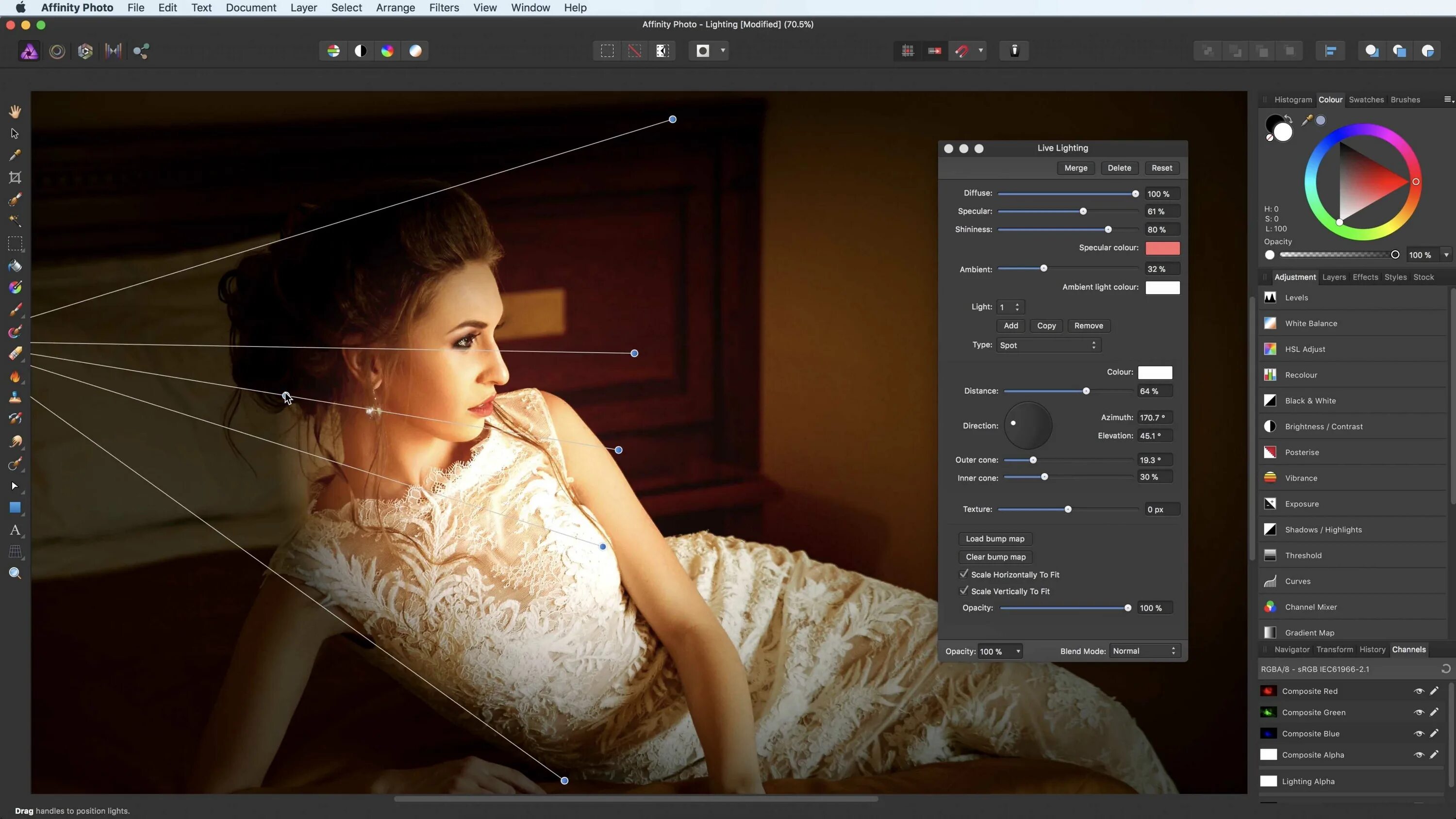Expand the light Type dropdown
This screenshot has width=1456, height=819.
click(x=1047, y=345)
